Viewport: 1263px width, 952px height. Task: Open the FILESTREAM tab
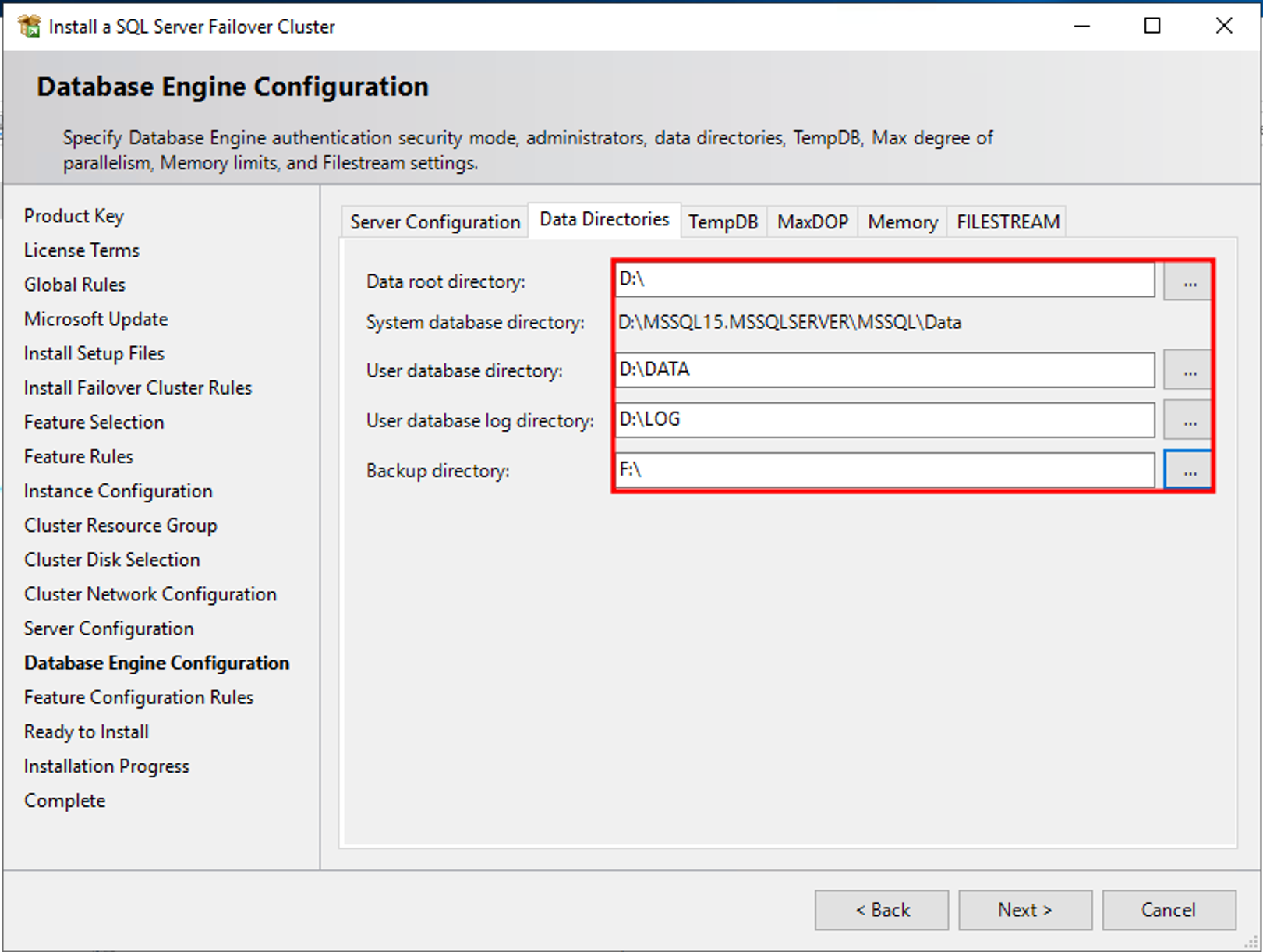pyautogui.click(x=1007, y=222)
